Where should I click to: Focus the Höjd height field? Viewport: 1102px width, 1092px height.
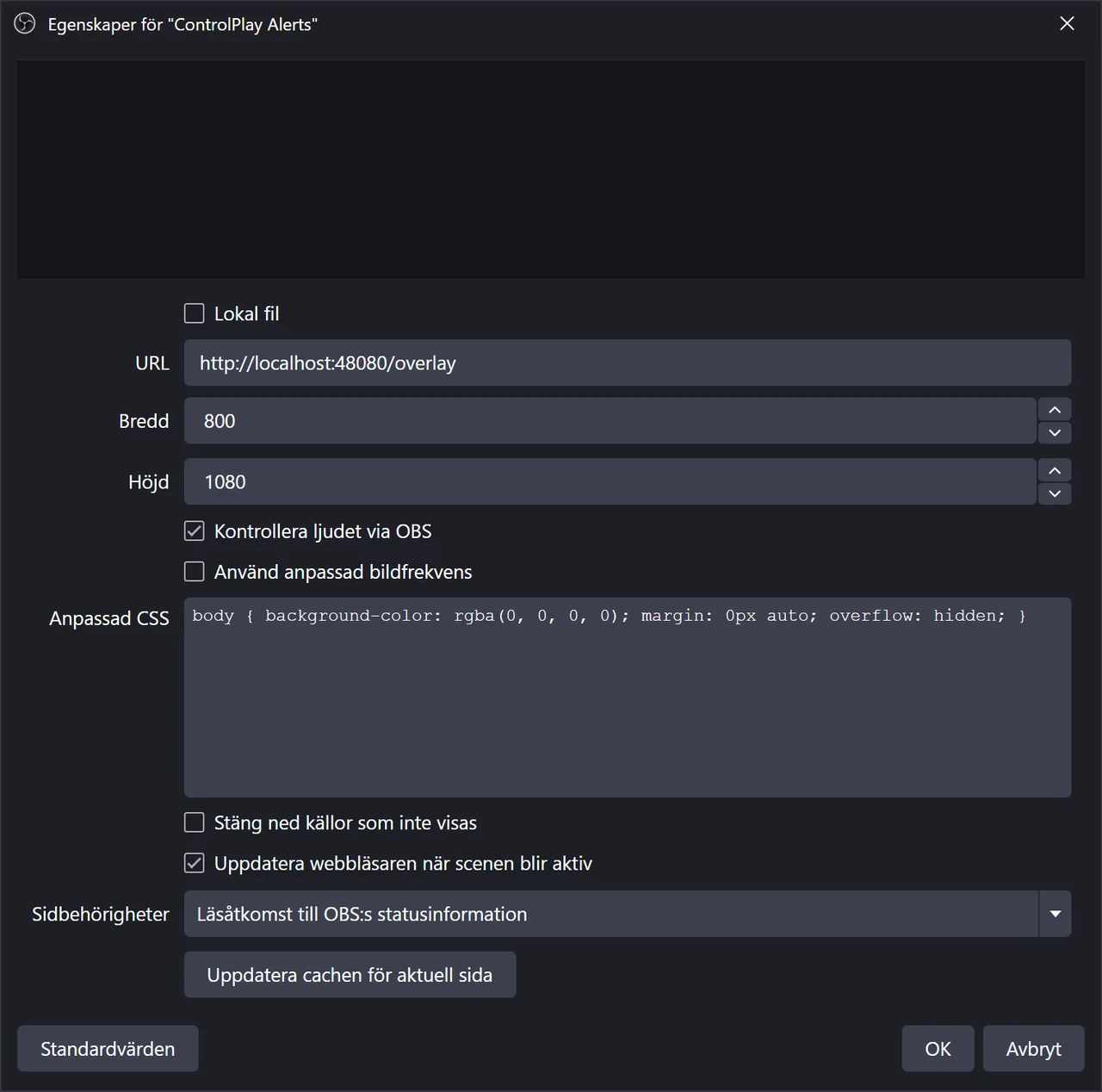click(x=610, y=482)
